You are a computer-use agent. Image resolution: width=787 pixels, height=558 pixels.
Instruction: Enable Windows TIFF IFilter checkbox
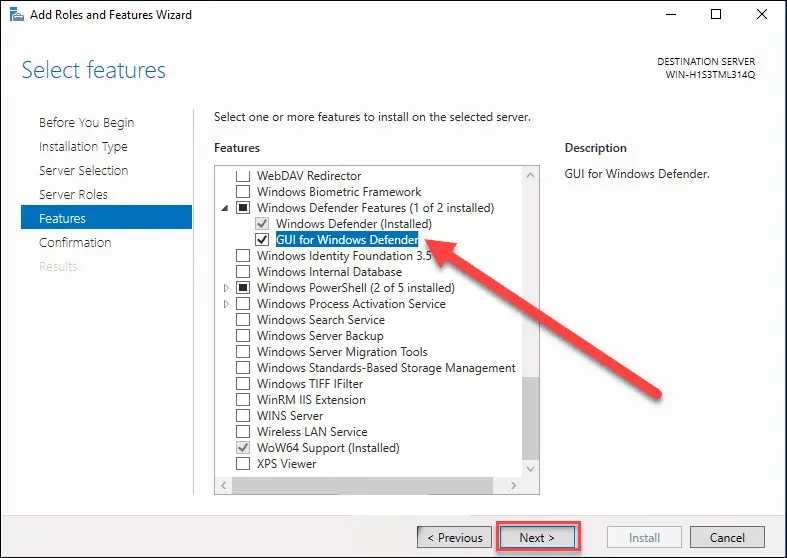click(x=243, y=384)
